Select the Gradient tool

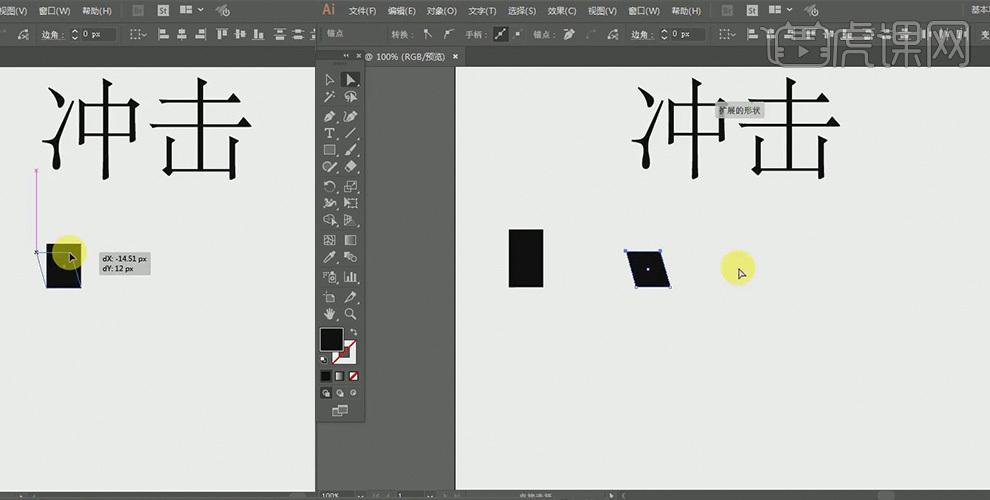[350, 240]
